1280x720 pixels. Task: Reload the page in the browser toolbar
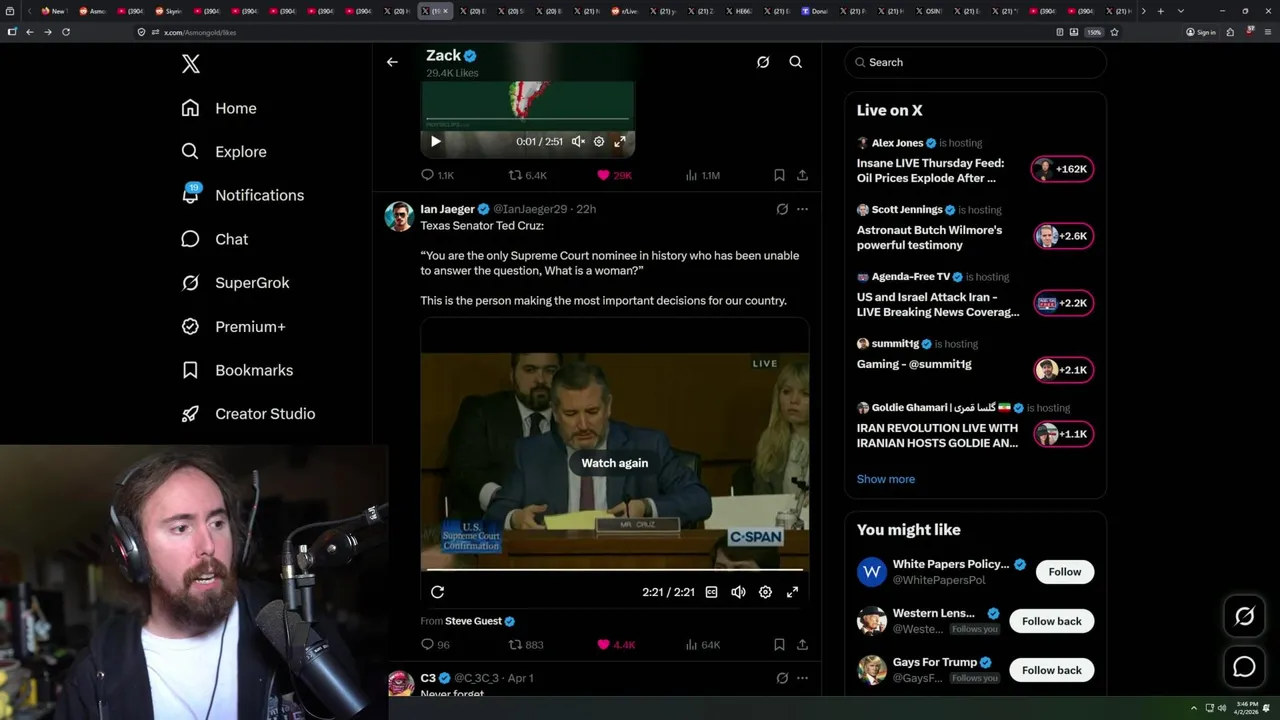point(66,32)
